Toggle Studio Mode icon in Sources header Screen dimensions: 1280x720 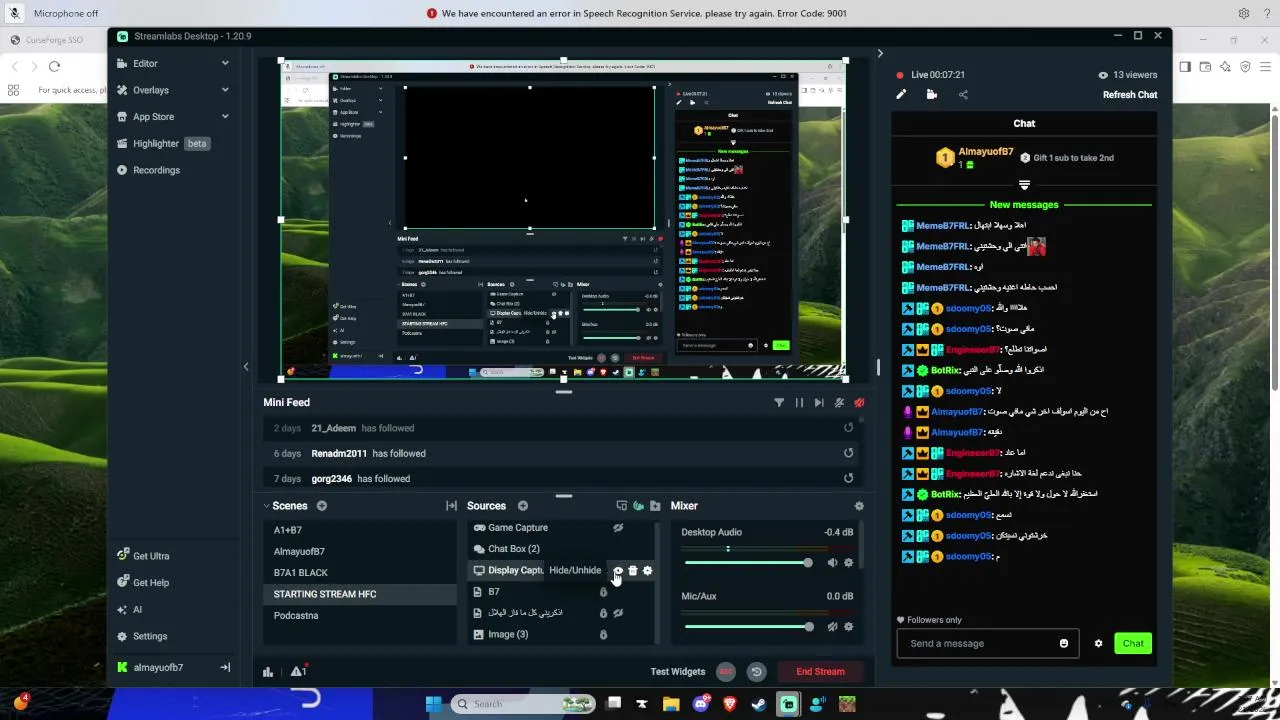(621, 506)
